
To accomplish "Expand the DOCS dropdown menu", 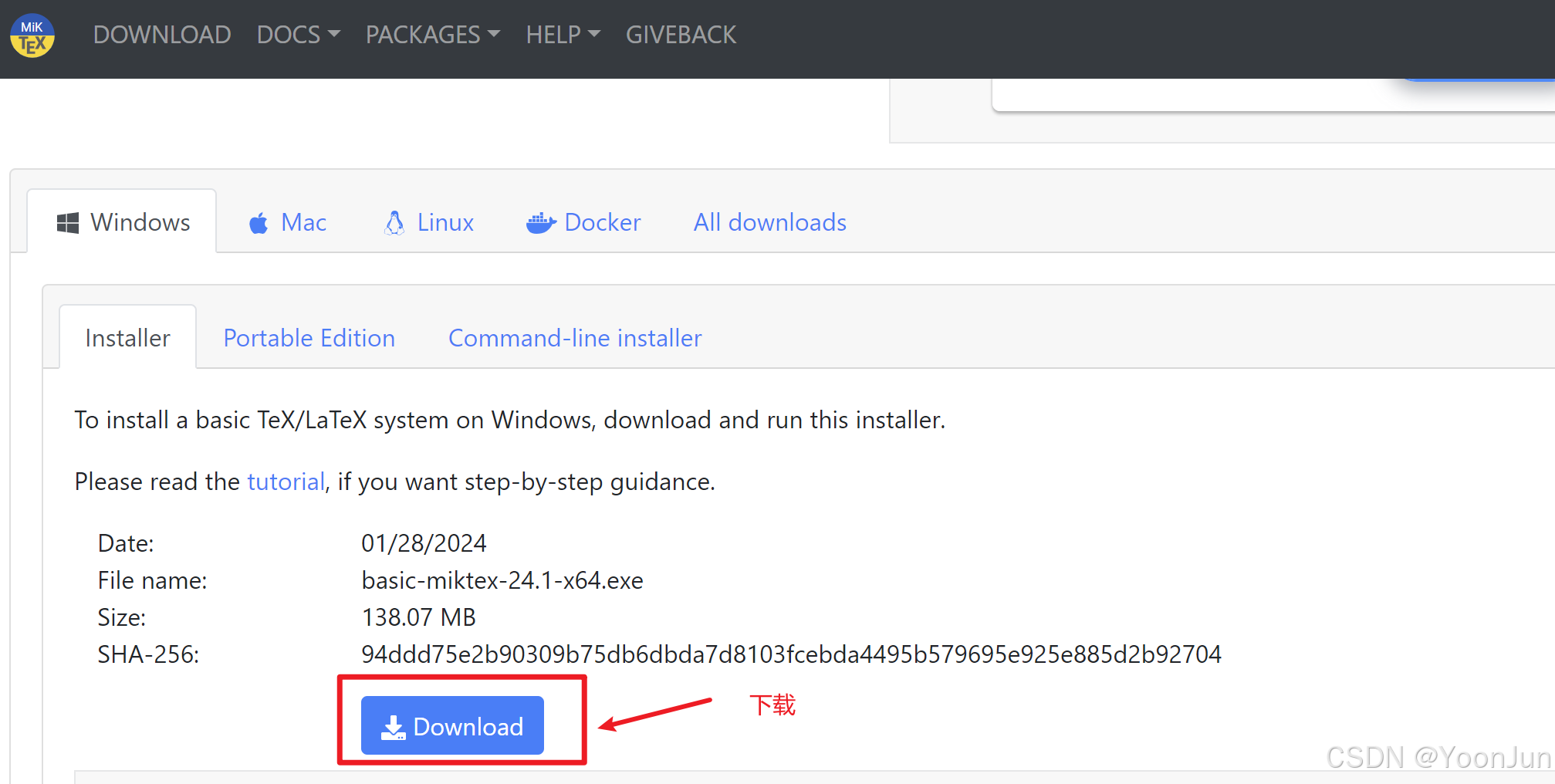I will 298,35.
